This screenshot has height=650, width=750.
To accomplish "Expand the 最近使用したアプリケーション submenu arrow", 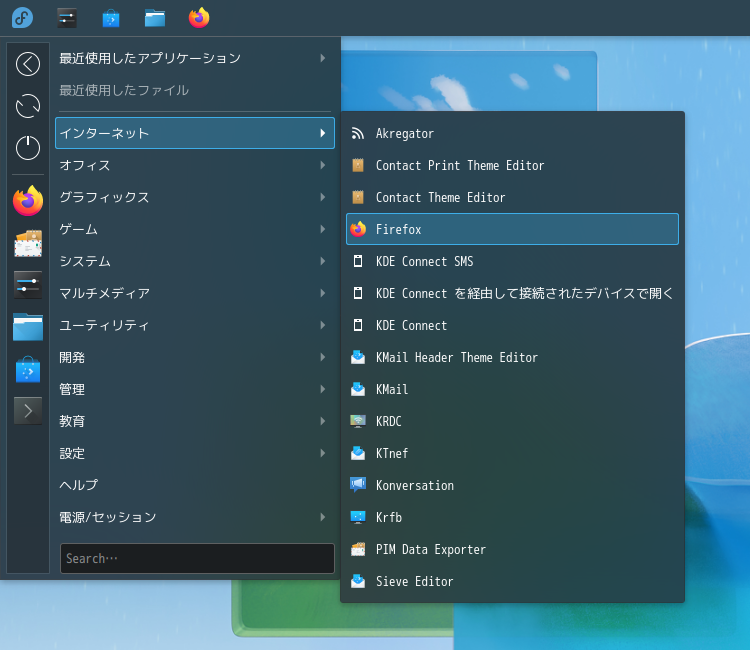I will point(323,58).
